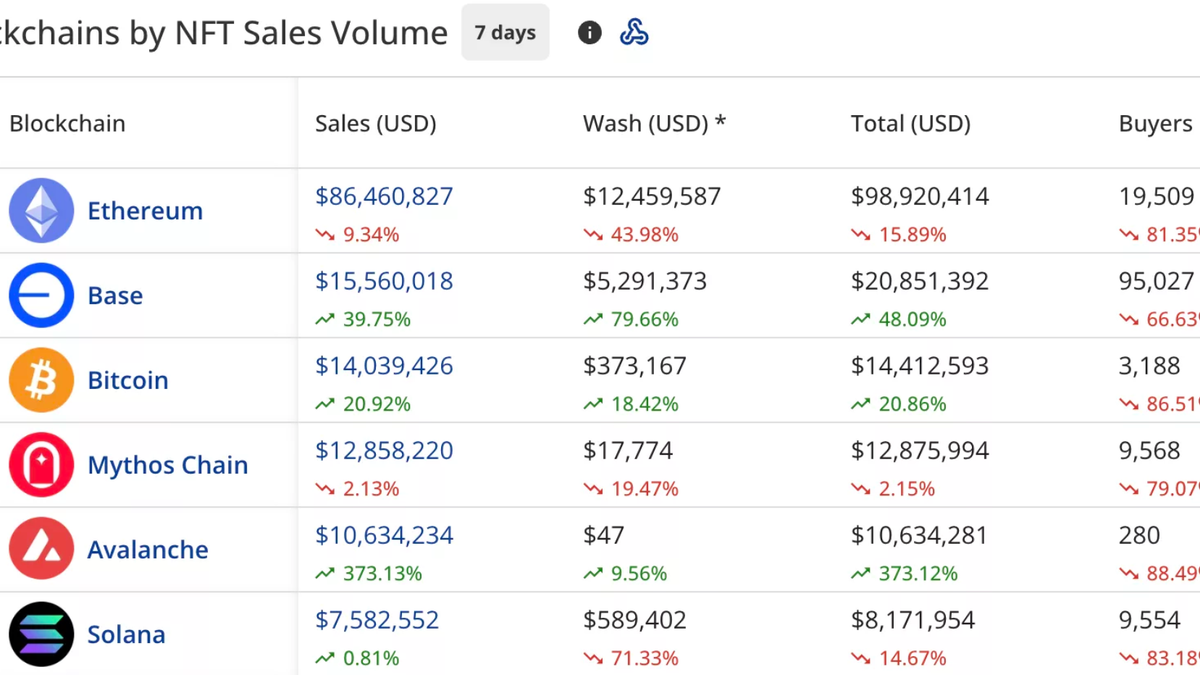Open the Base blockchain link
This screenshot has width=1200, height=675.
coord(115,296)
